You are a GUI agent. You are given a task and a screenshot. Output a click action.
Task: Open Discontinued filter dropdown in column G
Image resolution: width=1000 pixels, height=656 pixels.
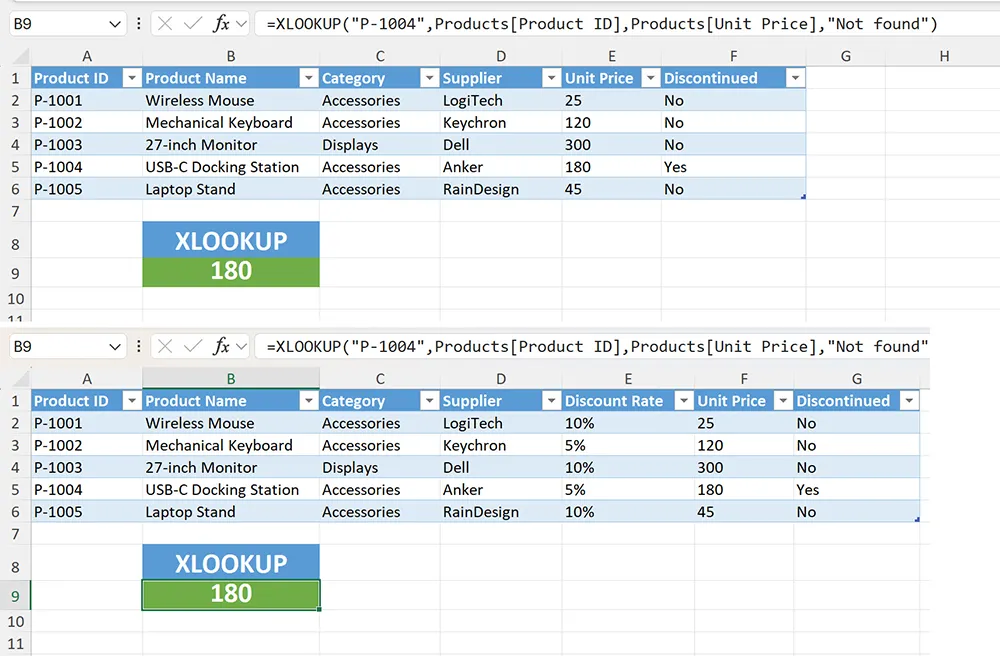click(x=908, y=401)
